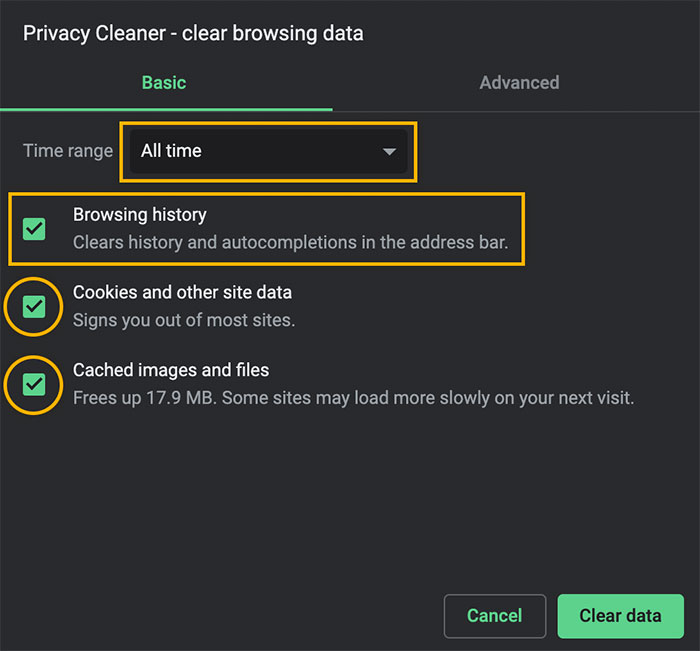Disable the Cached images and files checkbox
This screenshot has width=700, height=651.
[34, 383]
